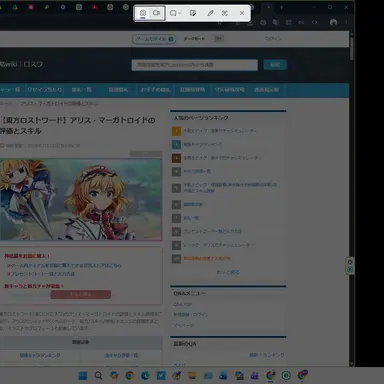Open the Outlook taskbar icon
This screenshot has height=384, width=384.
pos(223,376)
